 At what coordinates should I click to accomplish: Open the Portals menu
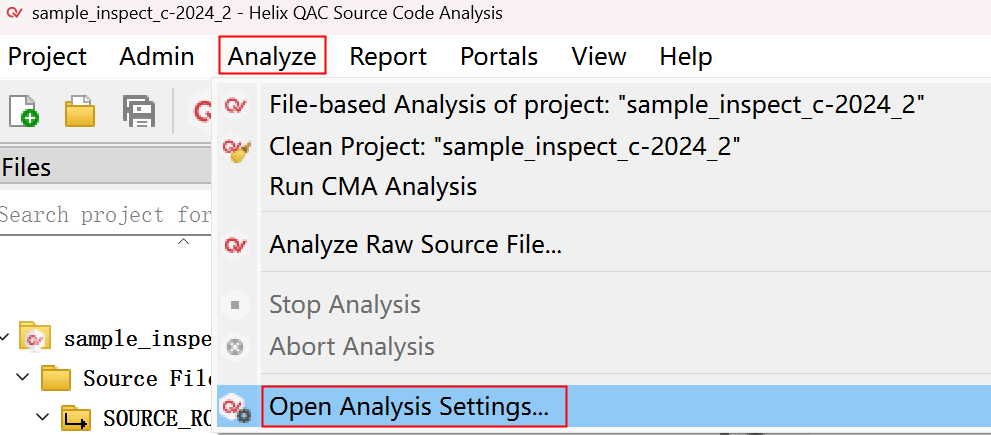point(499,57)
